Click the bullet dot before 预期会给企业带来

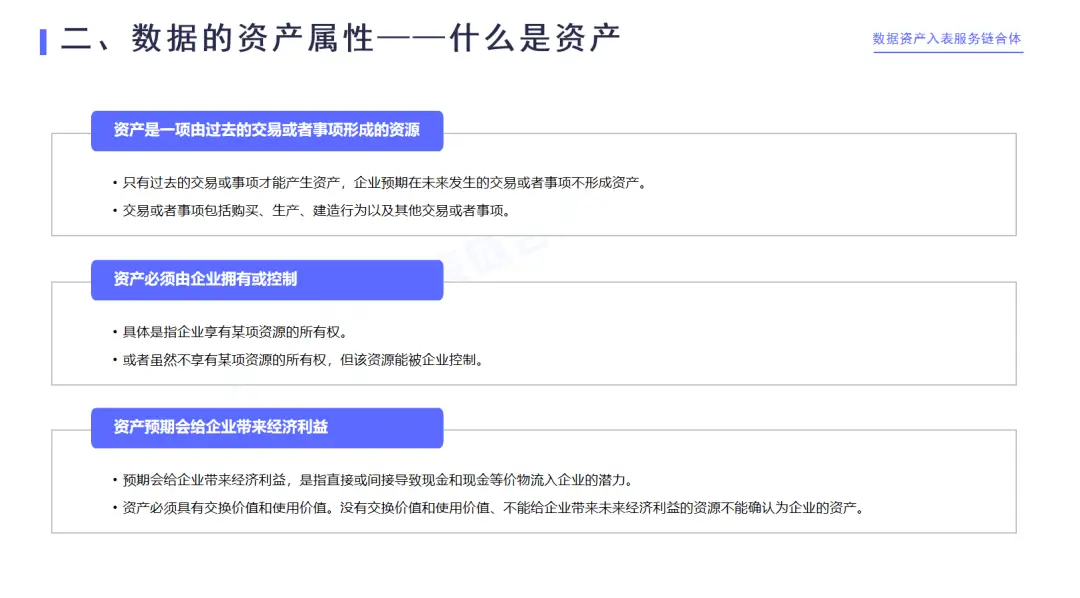(x=115, y=480)
